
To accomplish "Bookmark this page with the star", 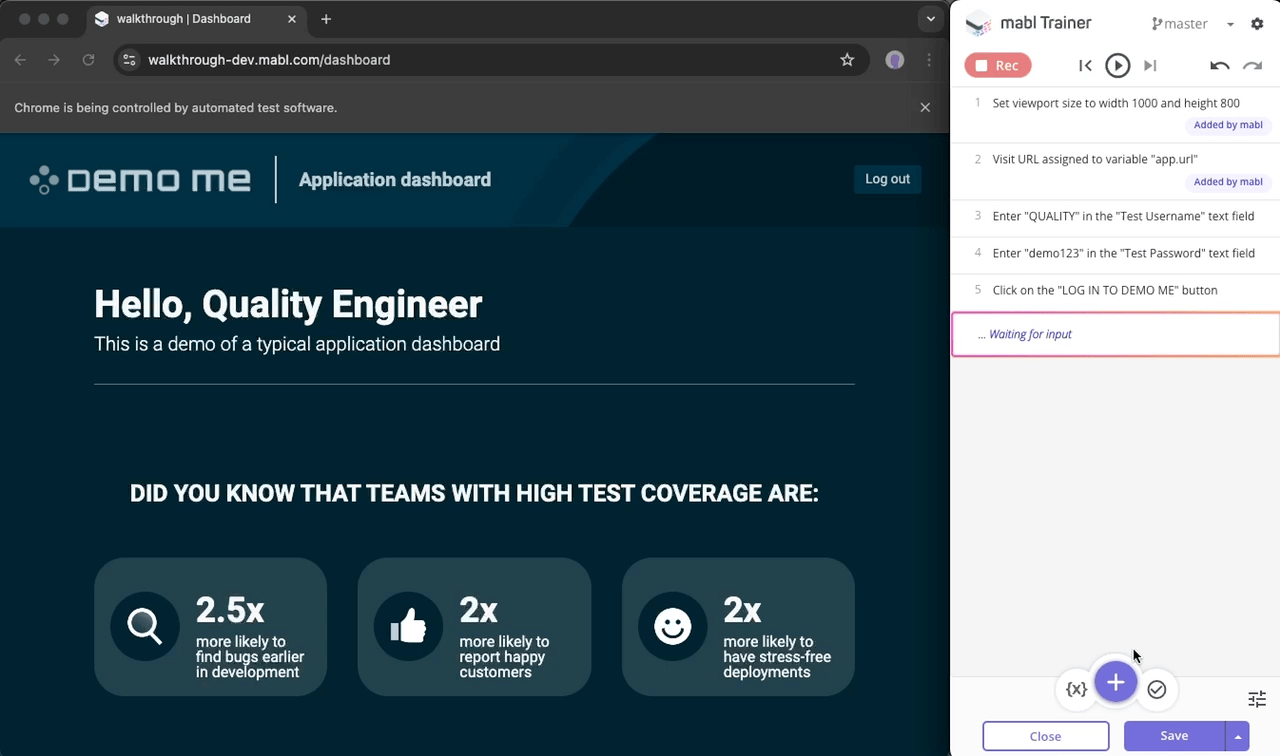I will tap(847, 60).
